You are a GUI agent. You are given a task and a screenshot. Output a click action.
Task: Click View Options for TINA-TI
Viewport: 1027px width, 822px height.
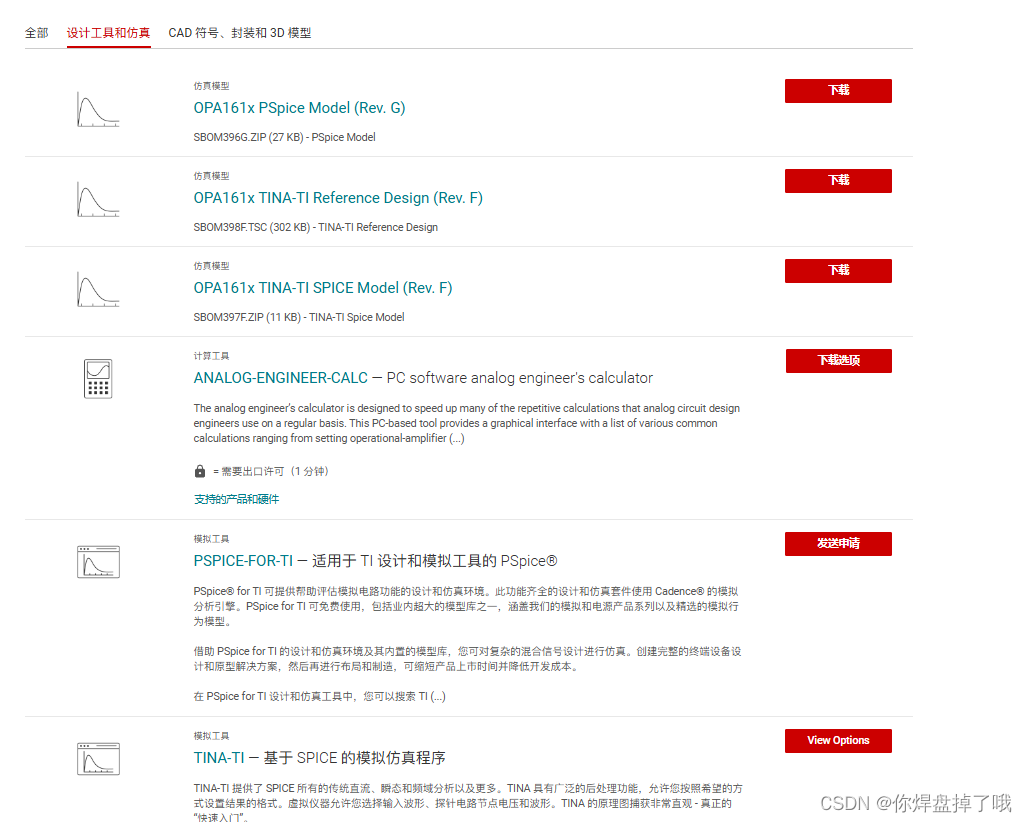(838, 741)
